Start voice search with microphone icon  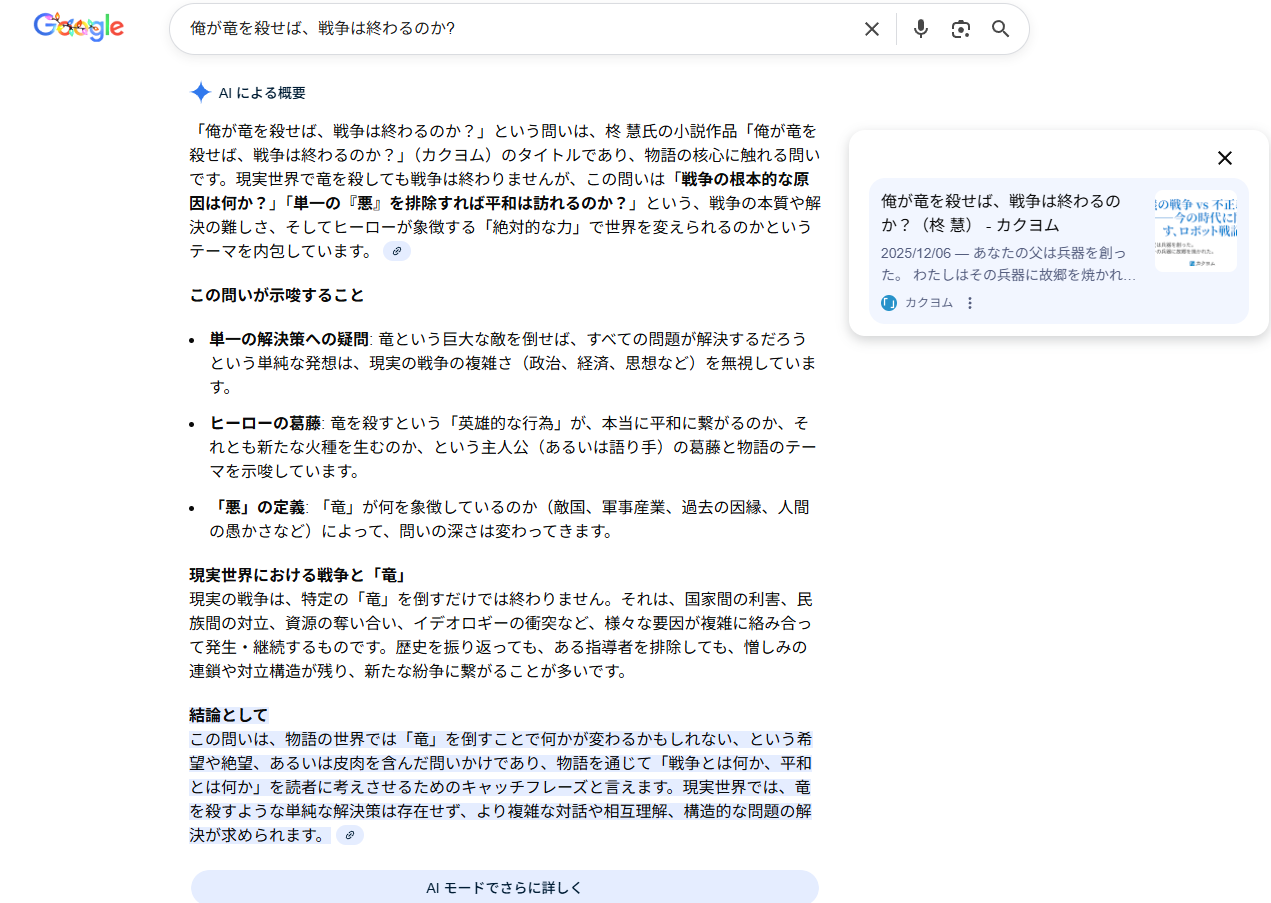point(920,29)
